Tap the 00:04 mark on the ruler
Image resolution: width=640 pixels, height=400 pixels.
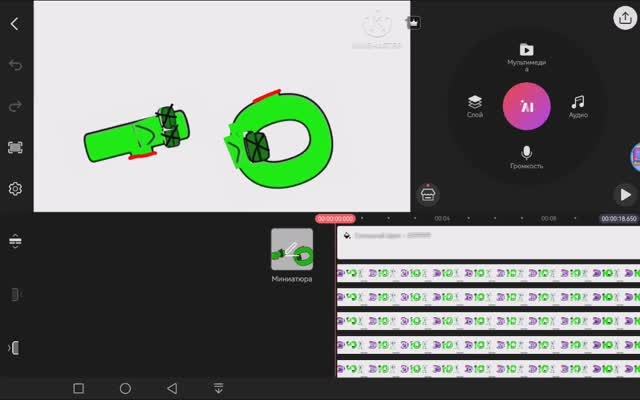point(442,219)
